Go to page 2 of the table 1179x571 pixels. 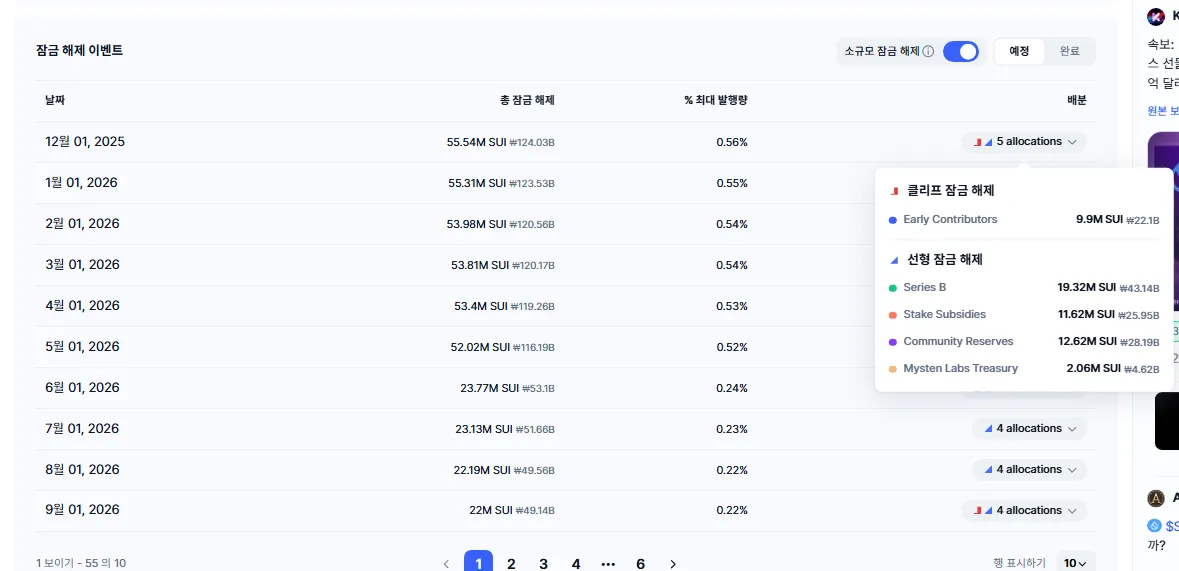511,564
